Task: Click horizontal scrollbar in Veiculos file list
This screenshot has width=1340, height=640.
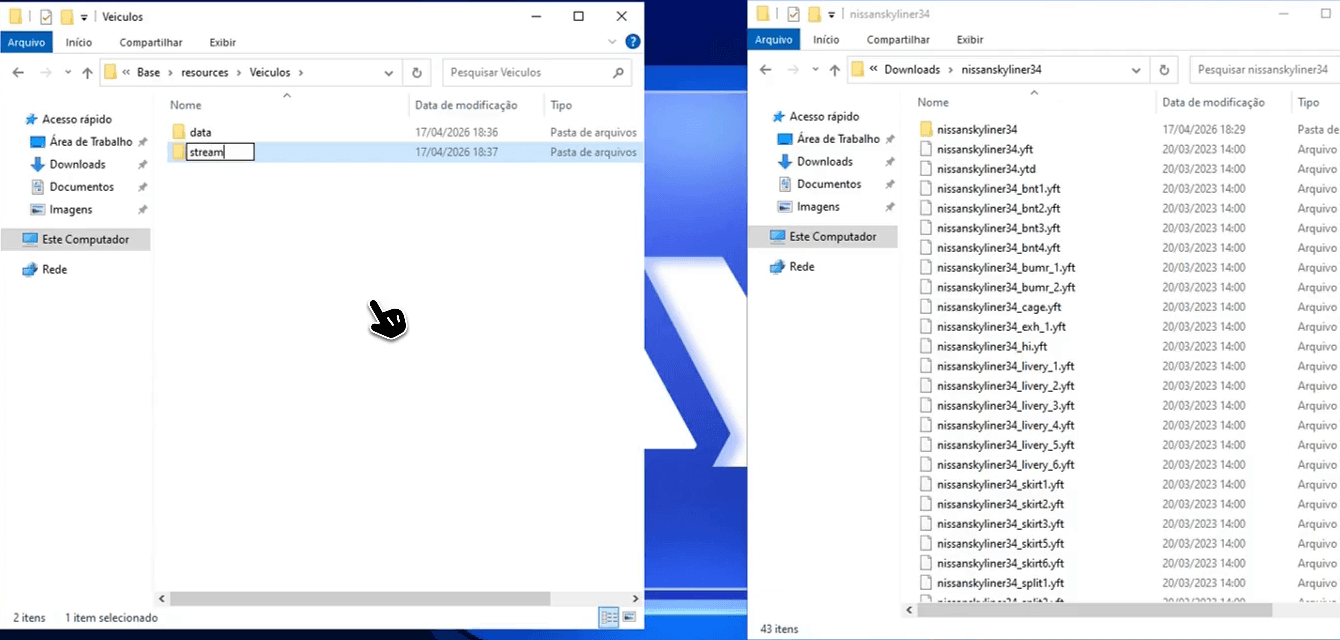Action: click(360, 598)
